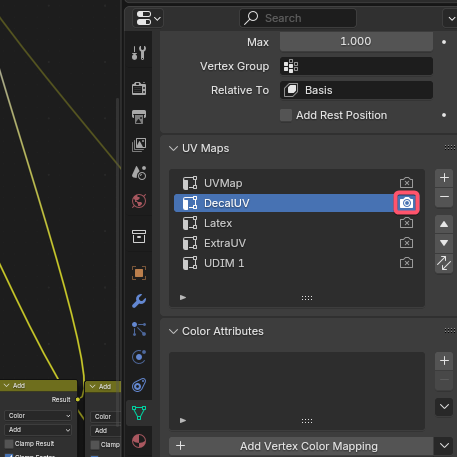Add a new color attribute
This screenshot has width=457, height=457.
[x=444, y=361]
